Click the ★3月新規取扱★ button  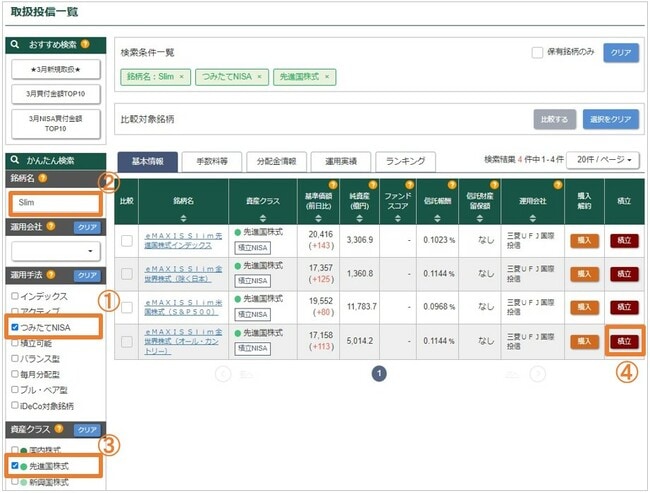tap(56, 69)
